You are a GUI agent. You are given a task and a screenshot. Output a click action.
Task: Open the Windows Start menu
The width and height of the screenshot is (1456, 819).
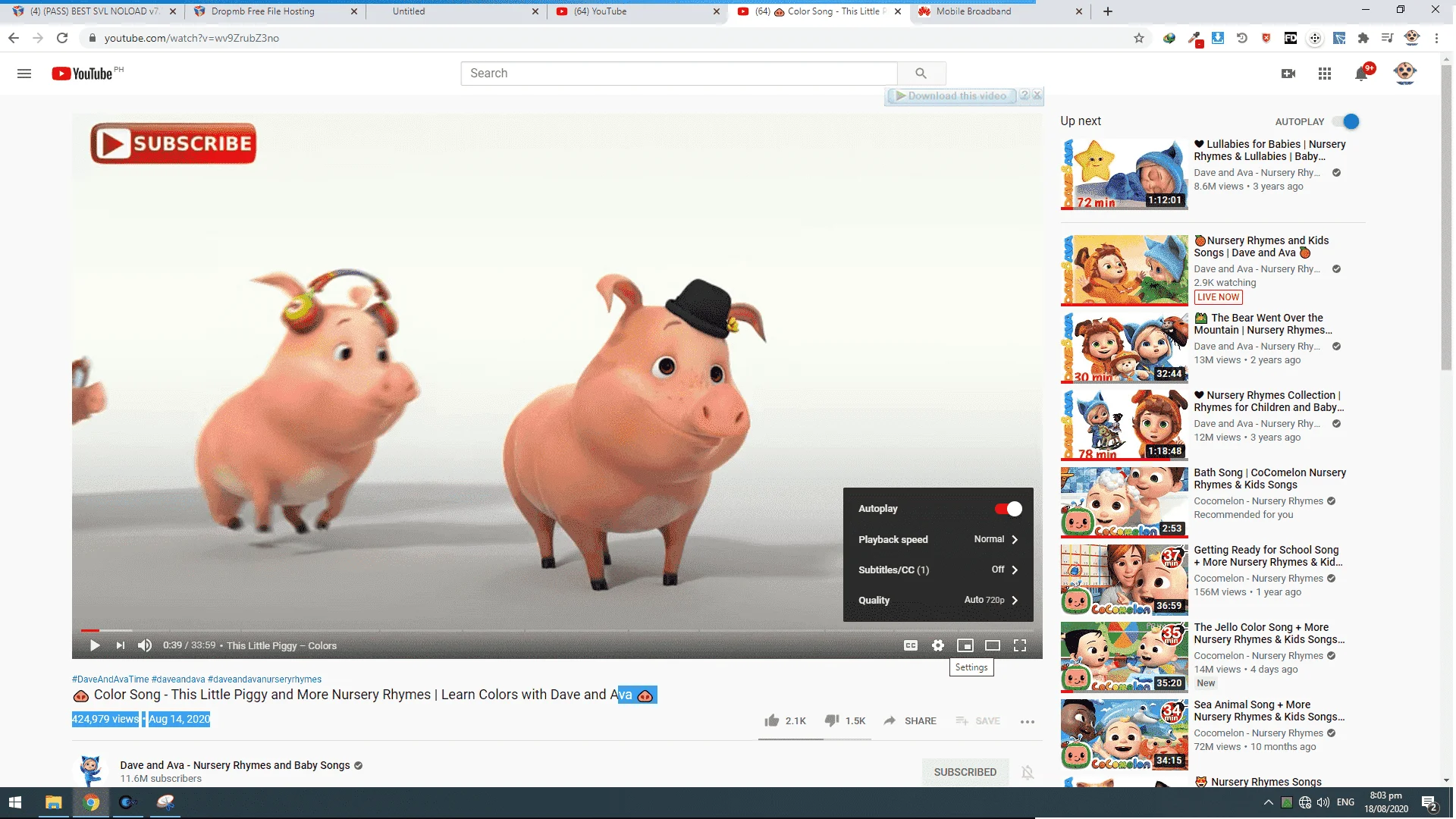click(x=15, y=802)
